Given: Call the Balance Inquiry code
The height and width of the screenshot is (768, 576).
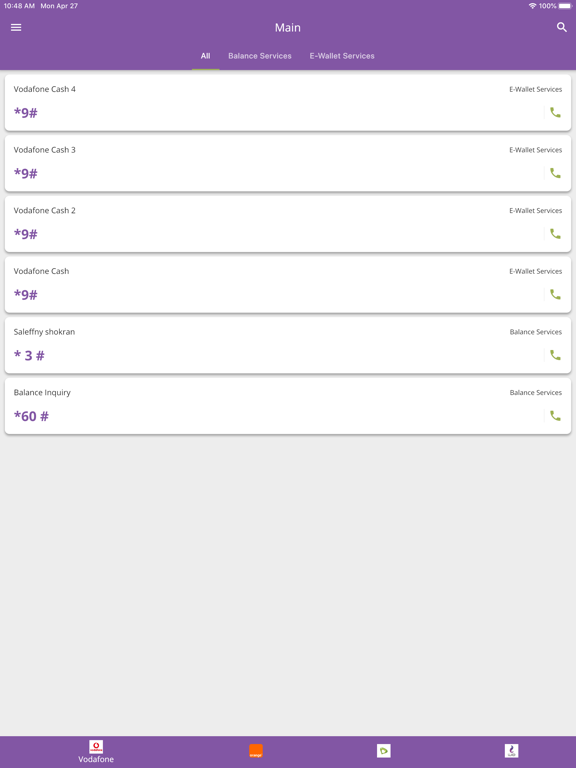Looking at the screenshot, I should [x=555, y=416].
